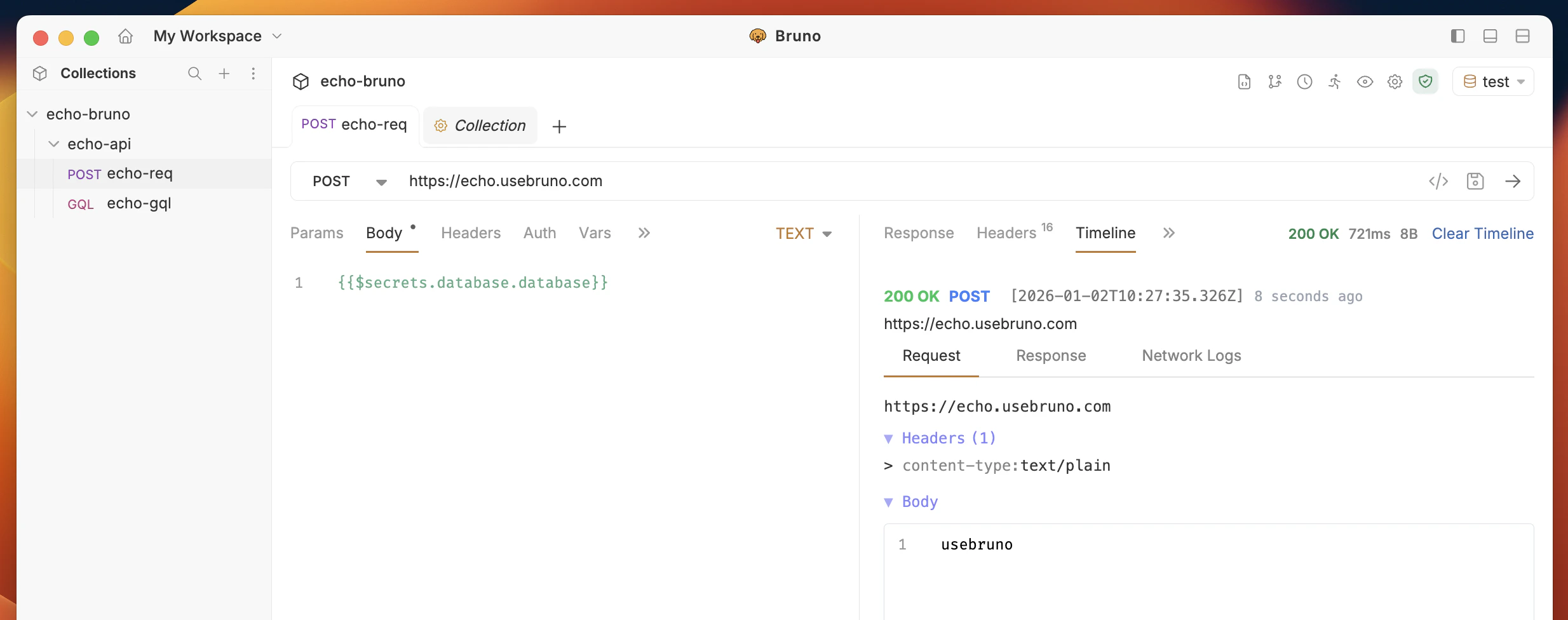1568x620 pixels.
Task: Open the test environment dropdown
Action: [x=1493, y=81]
